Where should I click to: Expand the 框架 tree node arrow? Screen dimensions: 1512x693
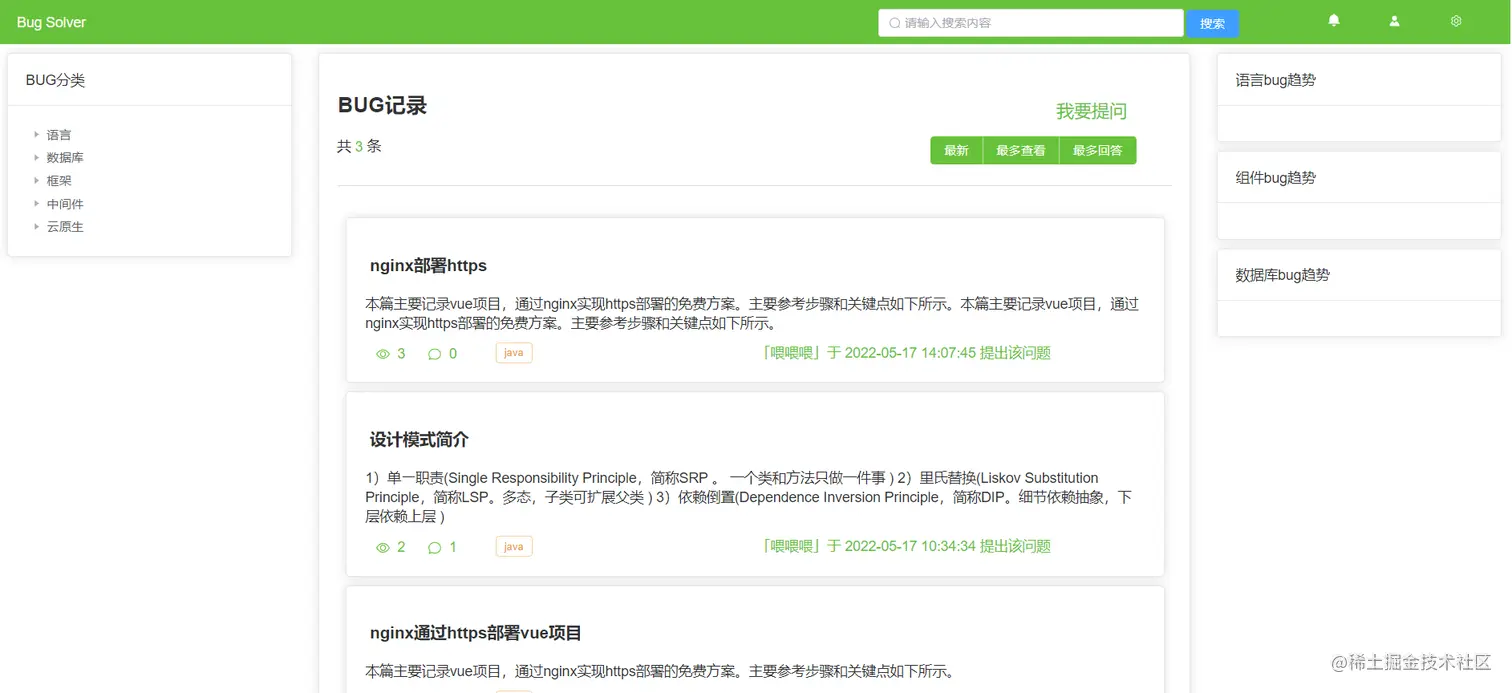point(36,180)
